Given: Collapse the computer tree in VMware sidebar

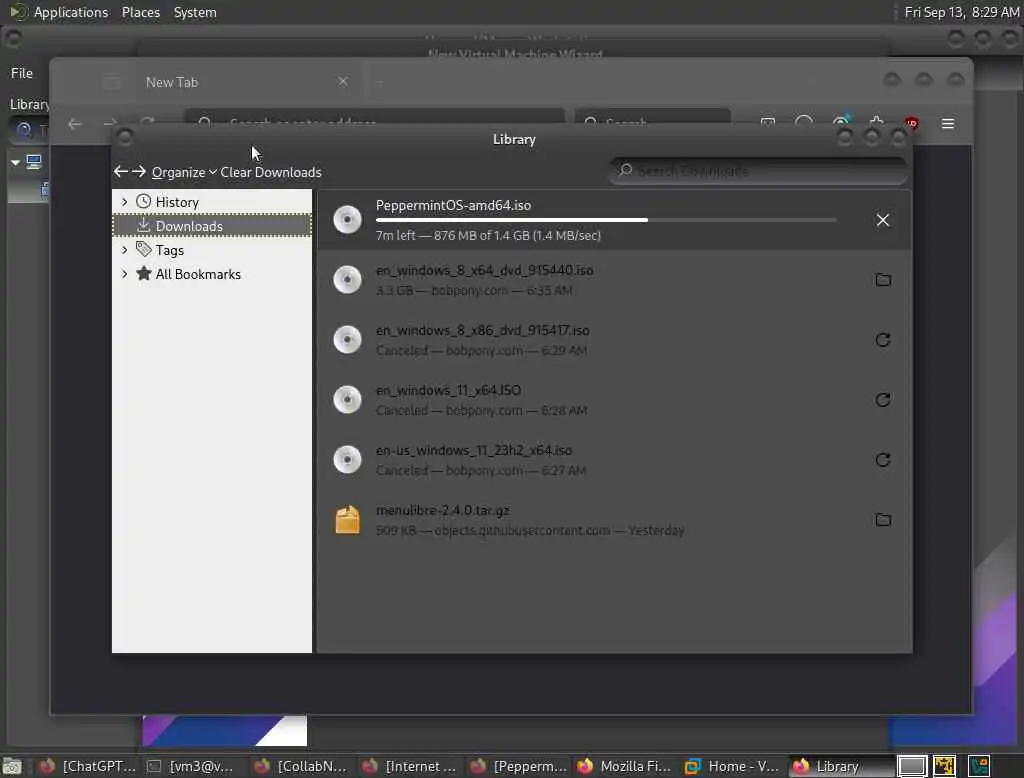Looking at the screenshot, I should 15,162.
